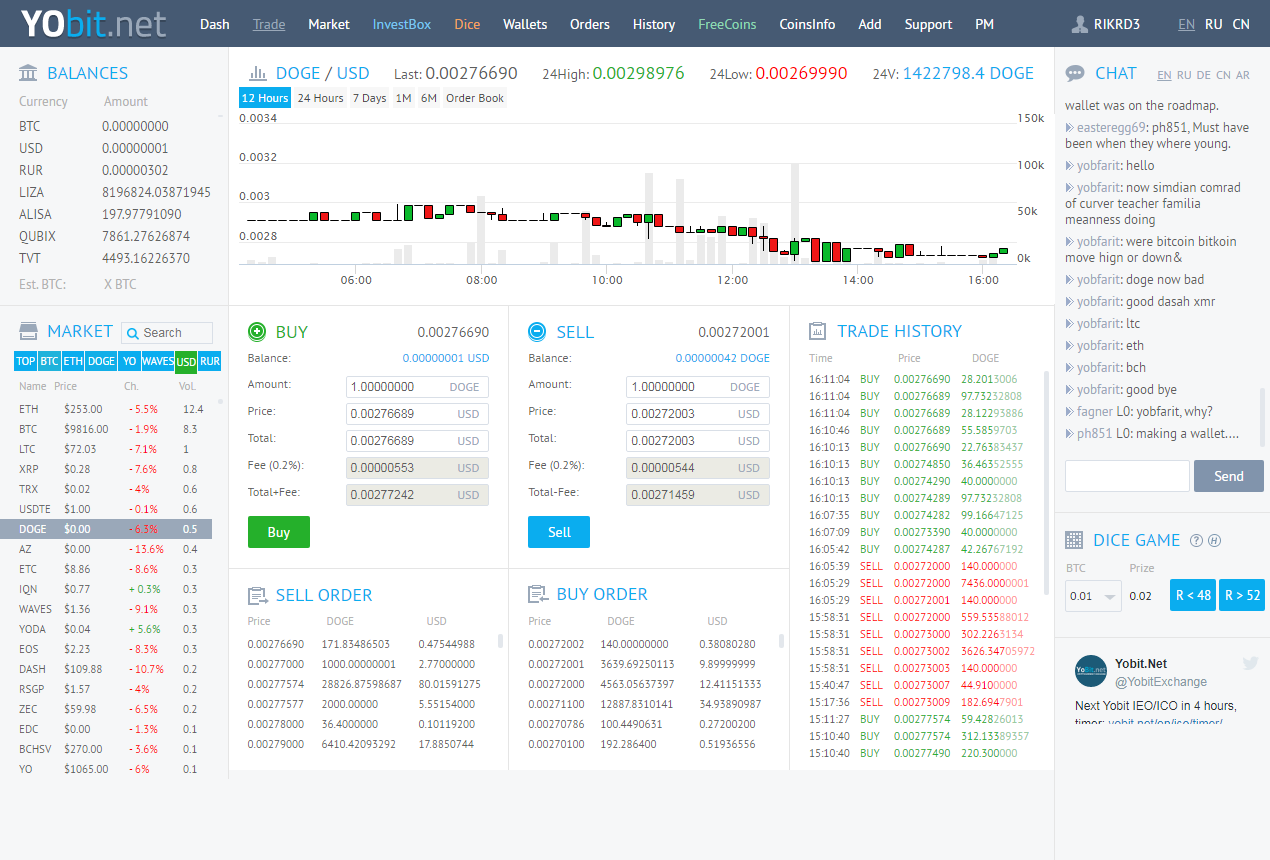
Task: Switch chart to 12 Hours
Action: pyautogui.click(x=265, y=98)
